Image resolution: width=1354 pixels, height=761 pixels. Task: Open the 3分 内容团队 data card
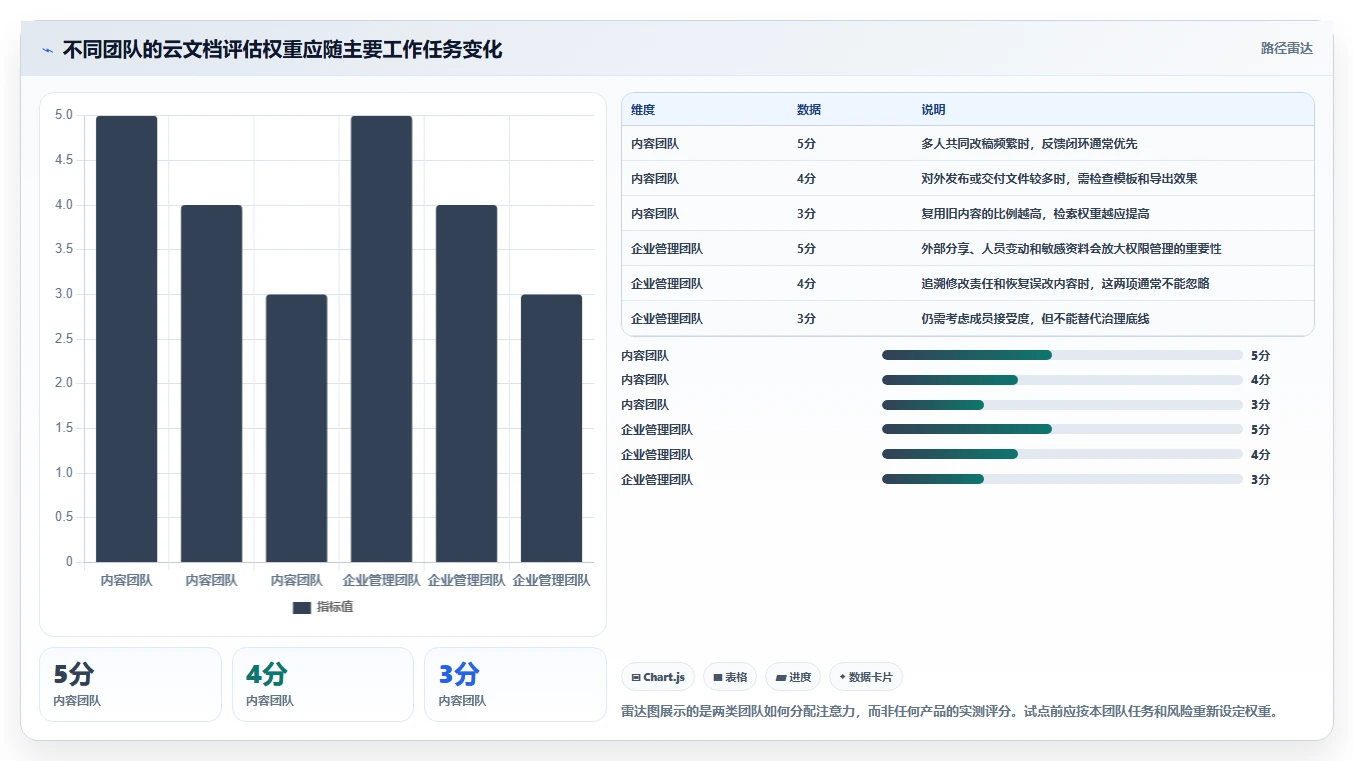point(515,684)
